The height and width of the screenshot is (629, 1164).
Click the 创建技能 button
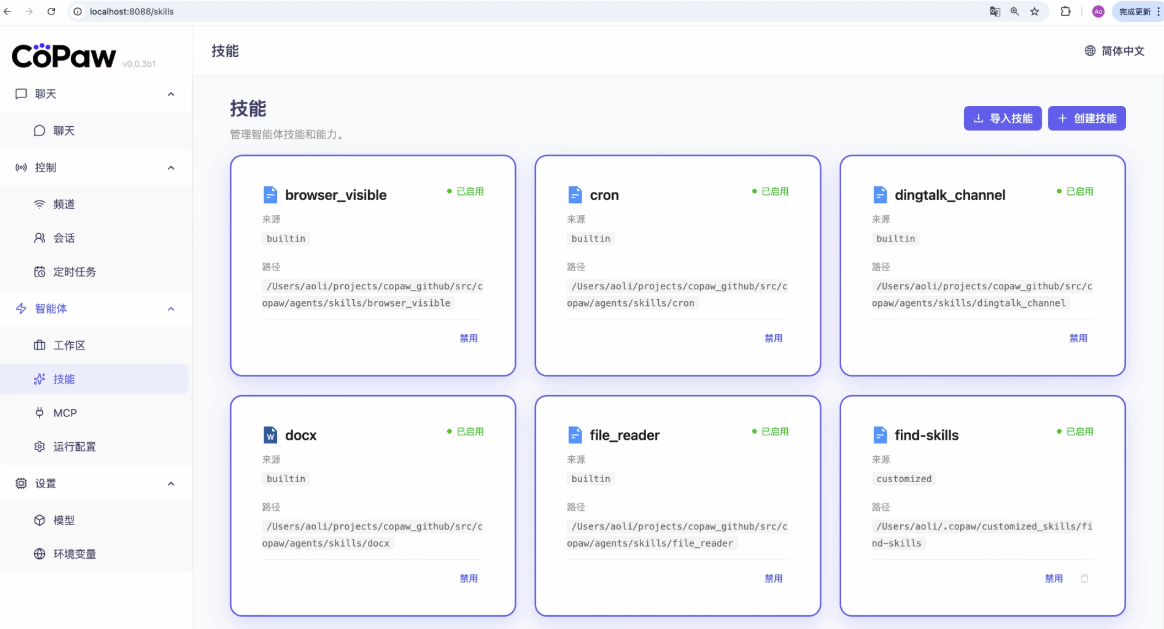[1087, 118]
